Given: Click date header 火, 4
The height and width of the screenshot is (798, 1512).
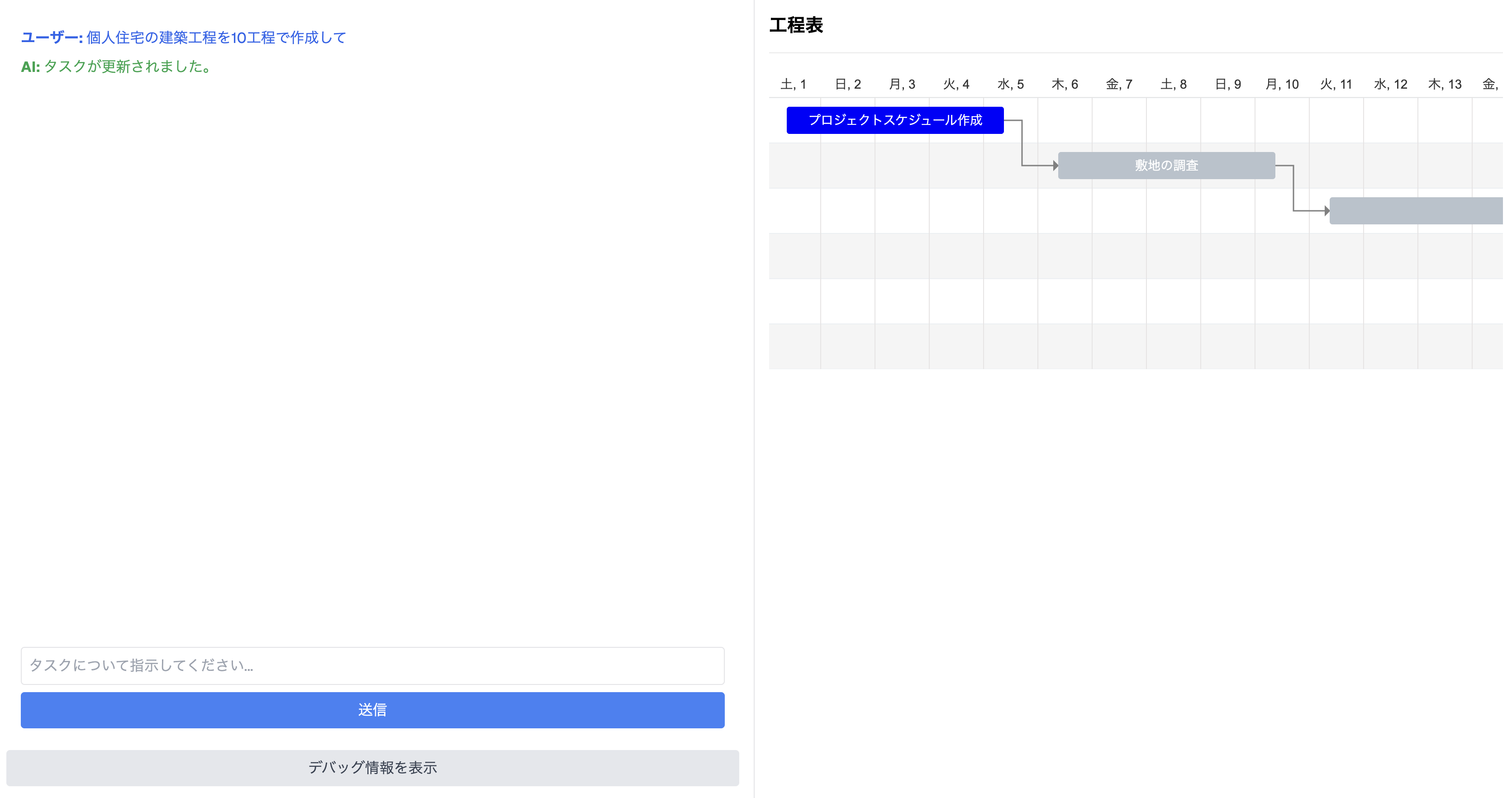Looking at the screenshot, I should [x=956, y=85].
